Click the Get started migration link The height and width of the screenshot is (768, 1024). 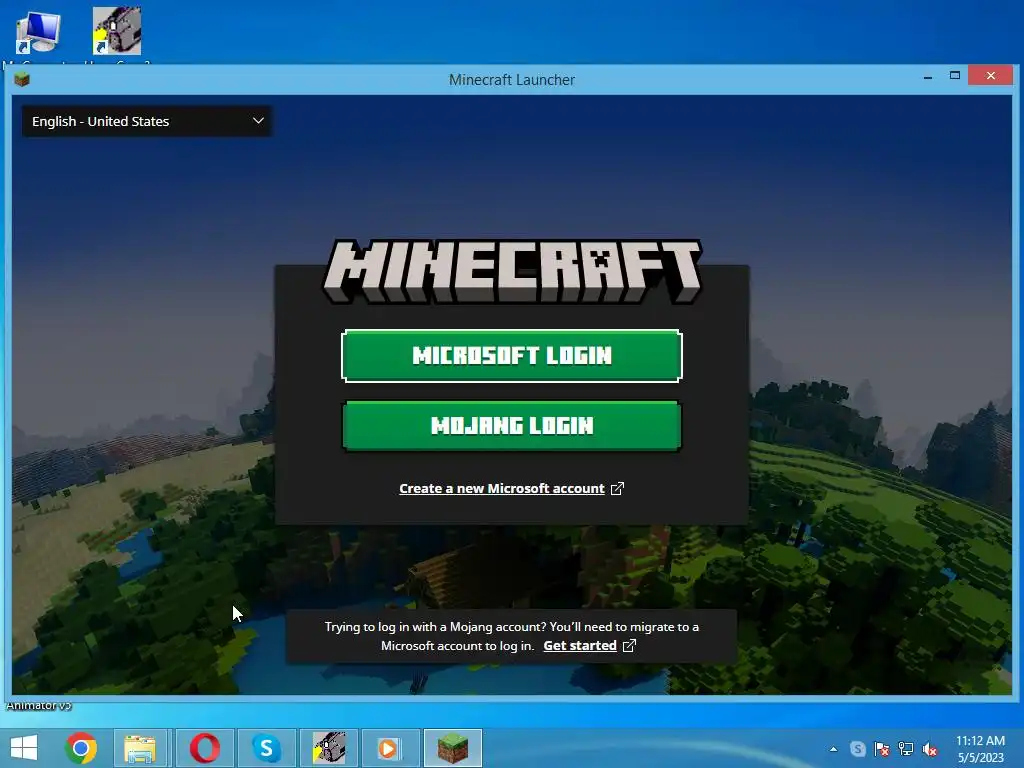pyautogui.click(x=580, y=645)
